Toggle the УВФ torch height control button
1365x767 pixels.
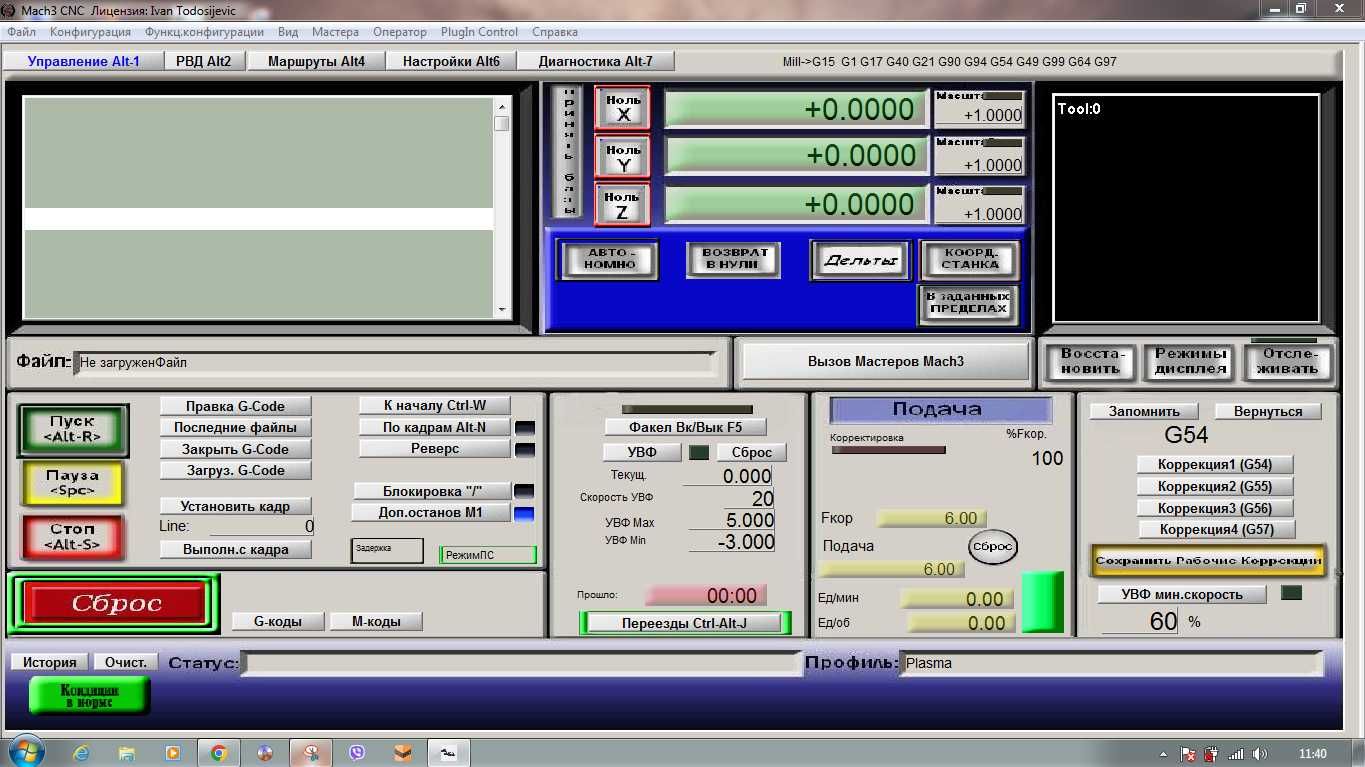(642, 453)
